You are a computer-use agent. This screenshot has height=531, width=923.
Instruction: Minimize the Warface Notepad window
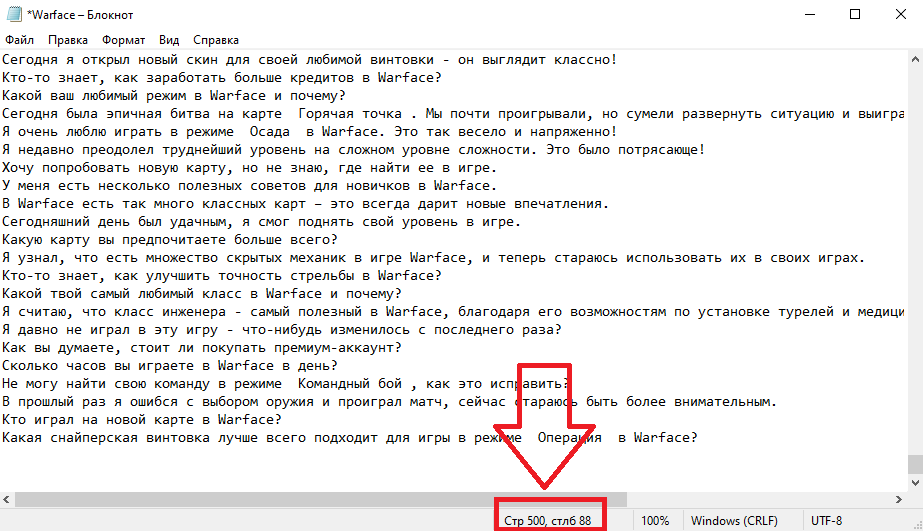(x=810, y=14)
